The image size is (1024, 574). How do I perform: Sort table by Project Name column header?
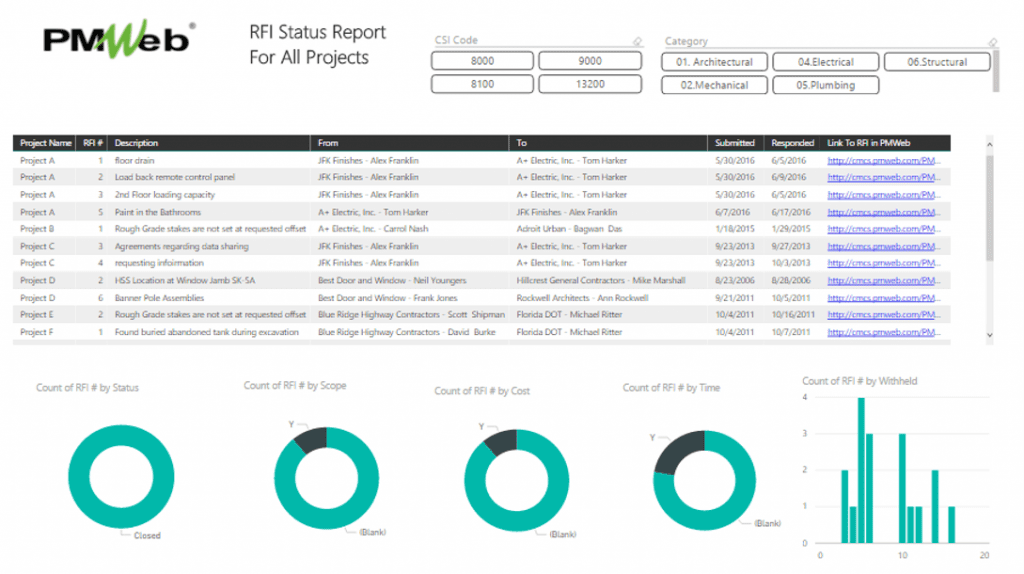(45, 143)
